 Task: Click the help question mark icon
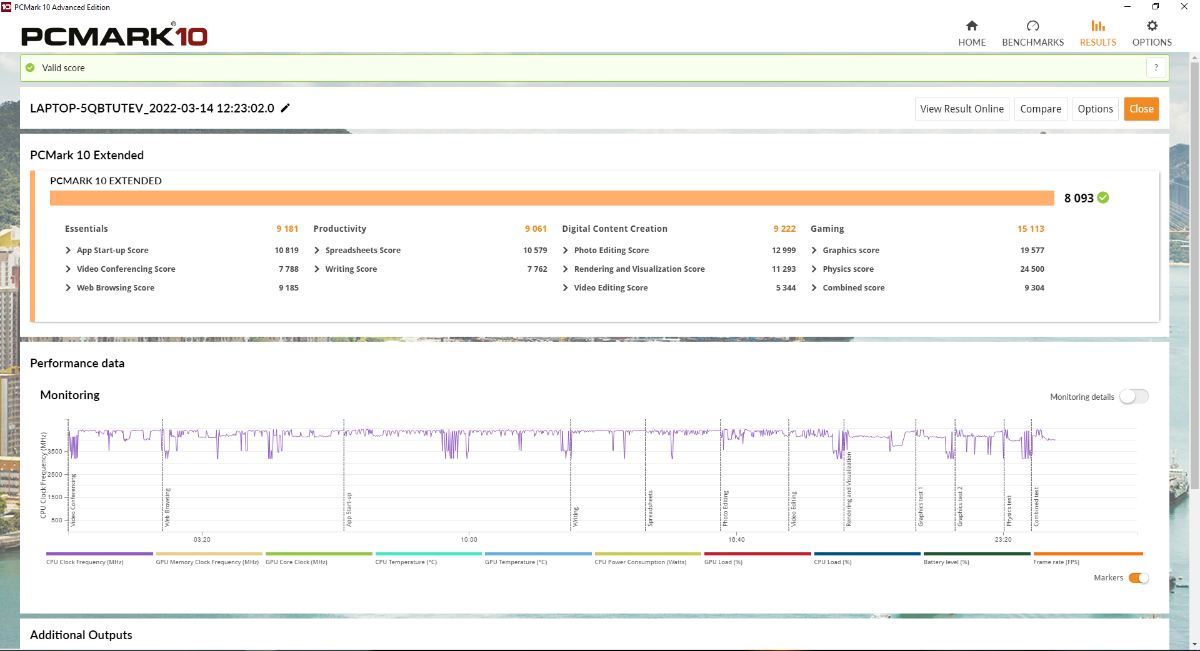coord(1156,68)
